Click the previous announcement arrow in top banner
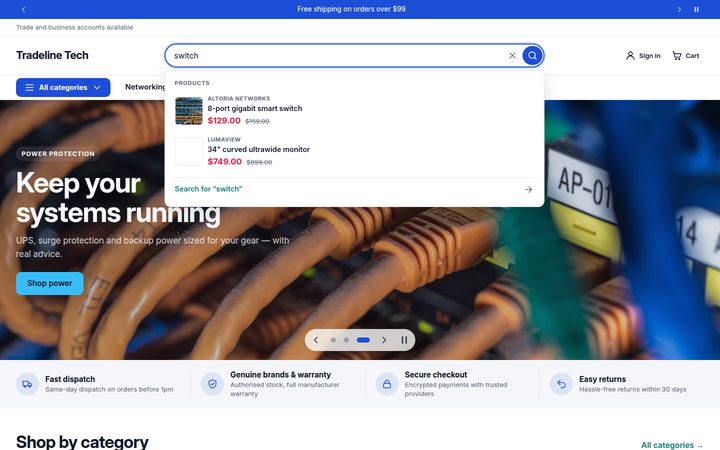The image size is (720, 450). pos(23,9)
